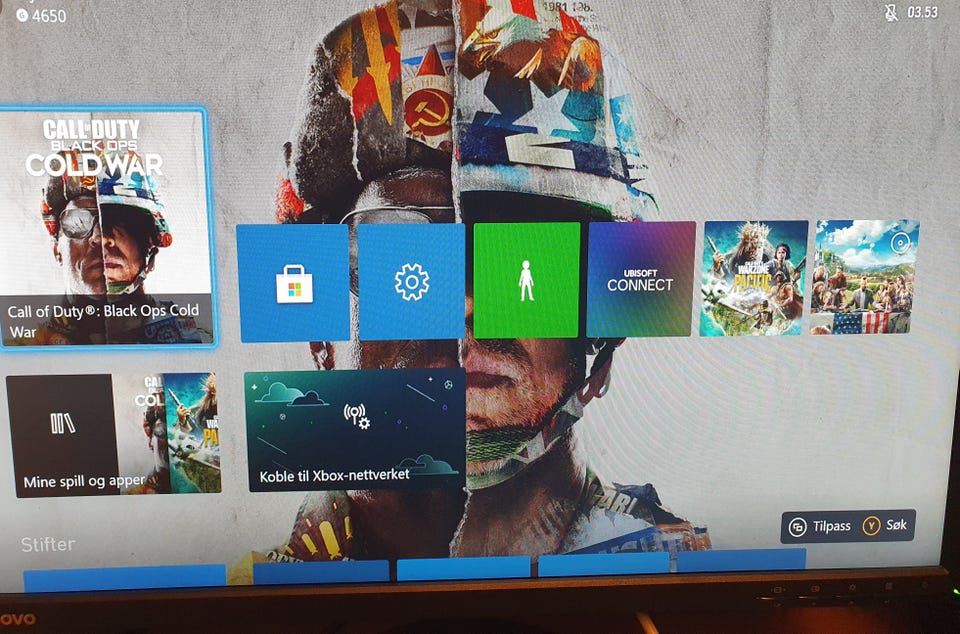Click the library books icon
The width and height of the screenshot is (960, 634).
point(62,423)
